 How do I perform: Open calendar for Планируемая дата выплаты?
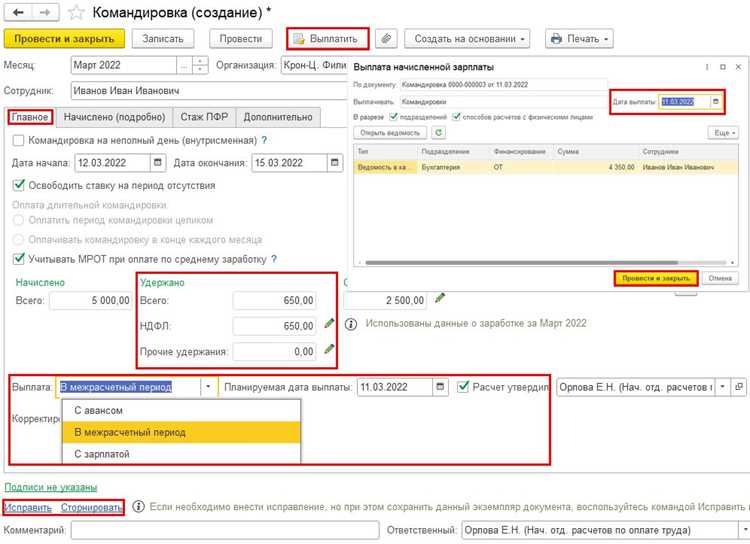click(x=441, y=387)
